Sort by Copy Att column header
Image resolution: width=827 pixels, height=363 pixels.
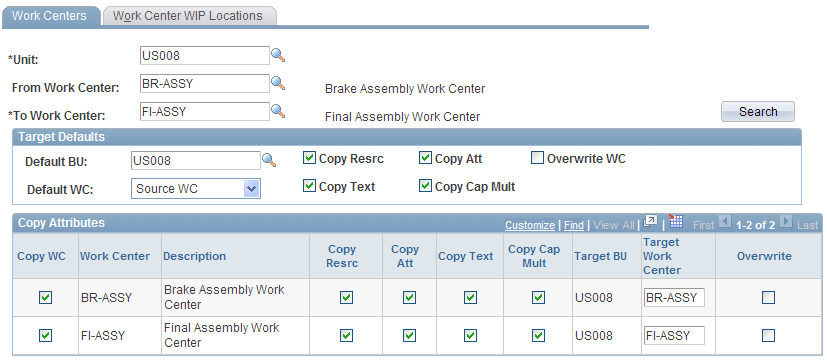pyautogui.click(x=405, y=256)
